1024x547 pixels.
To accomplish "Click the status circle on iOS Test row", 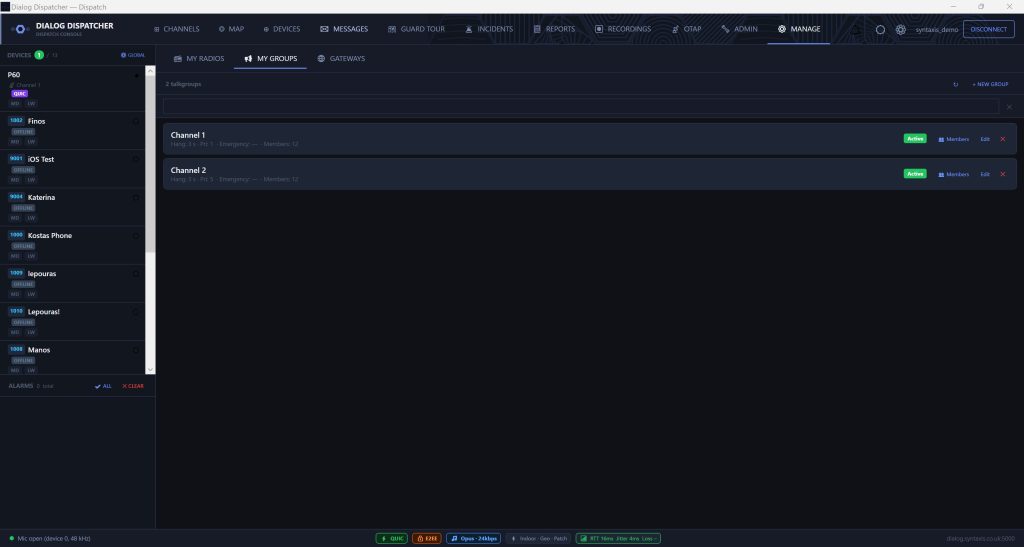I will [x=136, y=159].
